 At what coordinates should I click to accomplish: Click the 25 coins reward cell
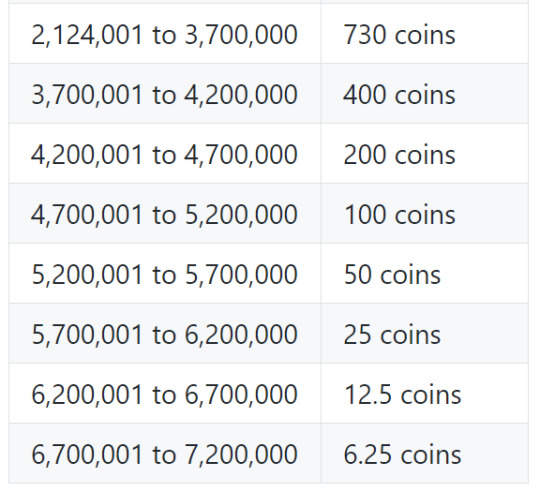(x=425, y=334)
